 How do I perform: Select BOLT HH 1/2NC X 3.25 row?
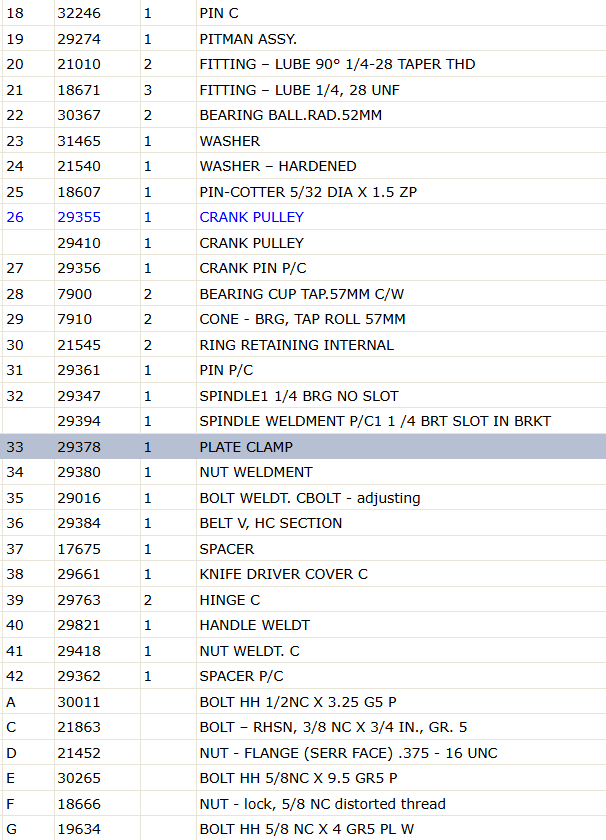(303, 702)
